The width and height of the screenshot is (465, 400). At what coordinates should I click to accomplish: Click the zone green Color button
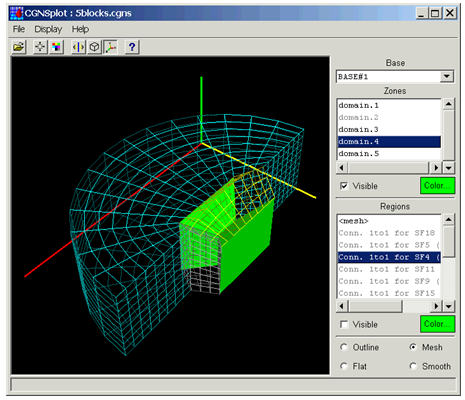coord(437,186)
